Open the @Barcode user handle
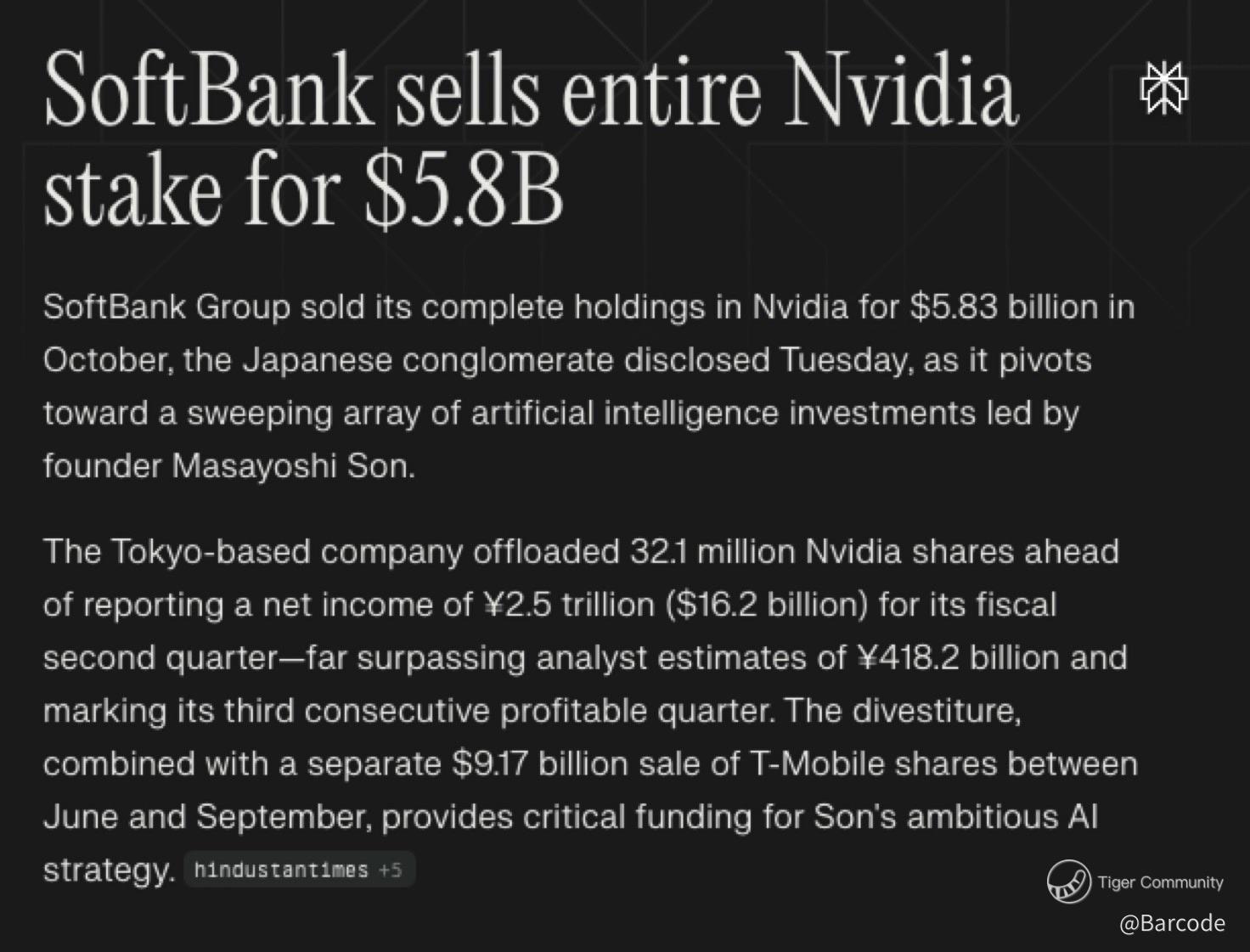The width and height of the screenshot is (1250, 952). pyautogui.click(x=1172, y=923)
